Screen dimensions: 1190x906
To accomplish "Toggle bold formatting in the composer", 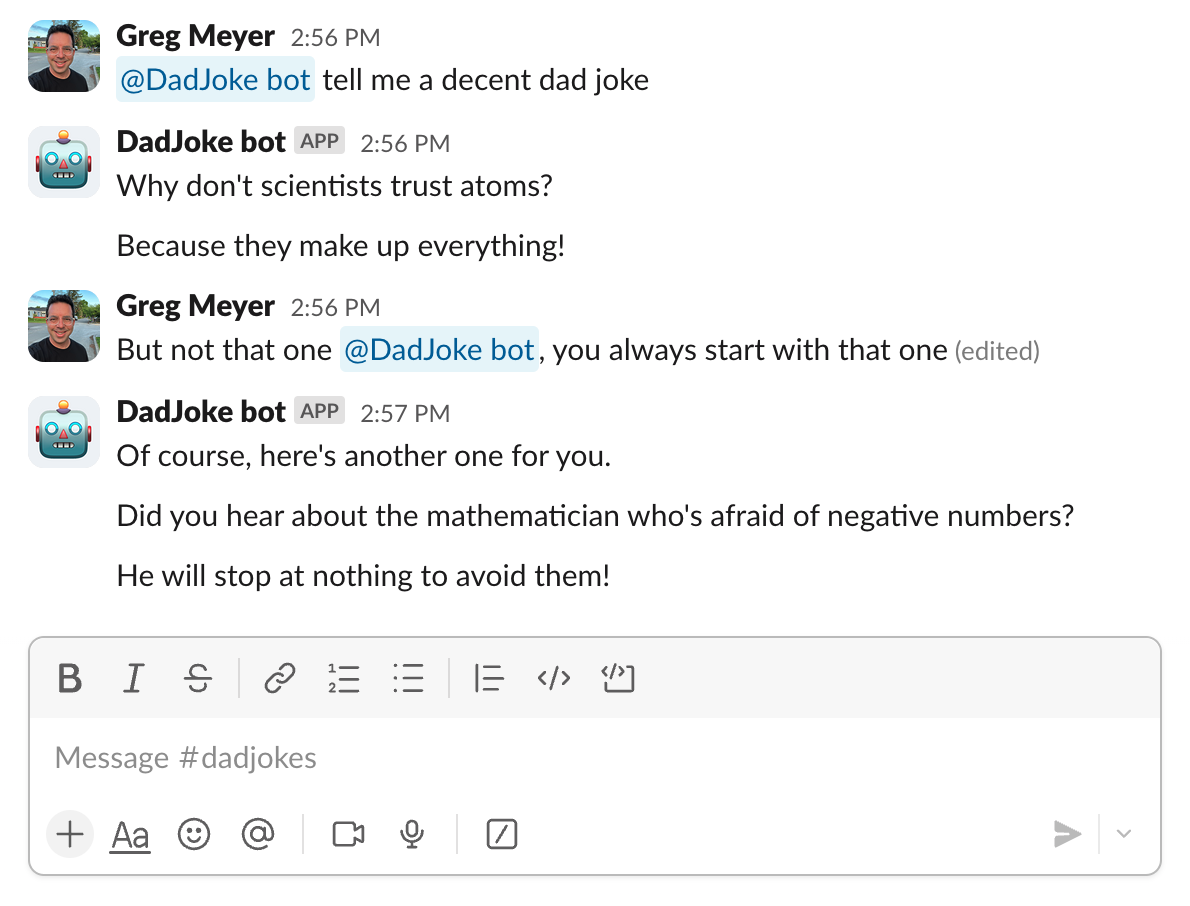I will [x=70, y=679].
